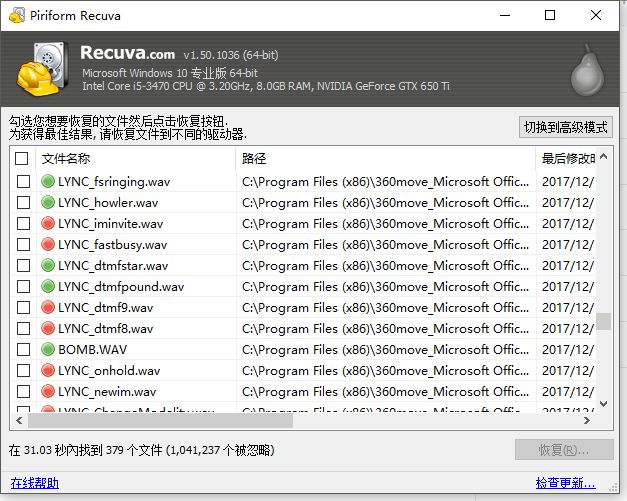Click the vertical scrollbar thumb
The width and height of the screenshot is (627, 501).
point(604,321)
